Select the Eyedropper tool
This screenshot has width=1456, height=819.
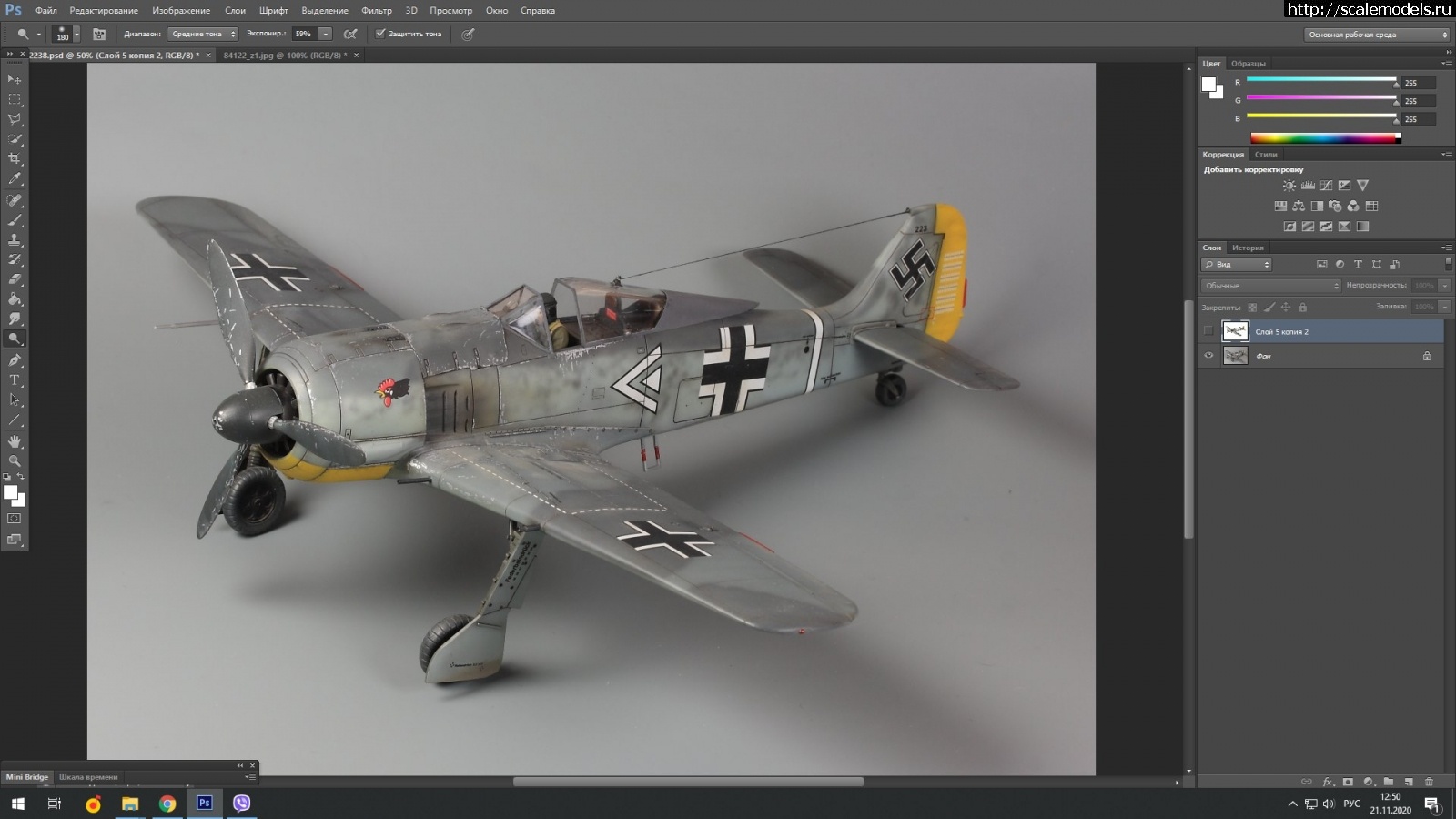pos(15,179)
